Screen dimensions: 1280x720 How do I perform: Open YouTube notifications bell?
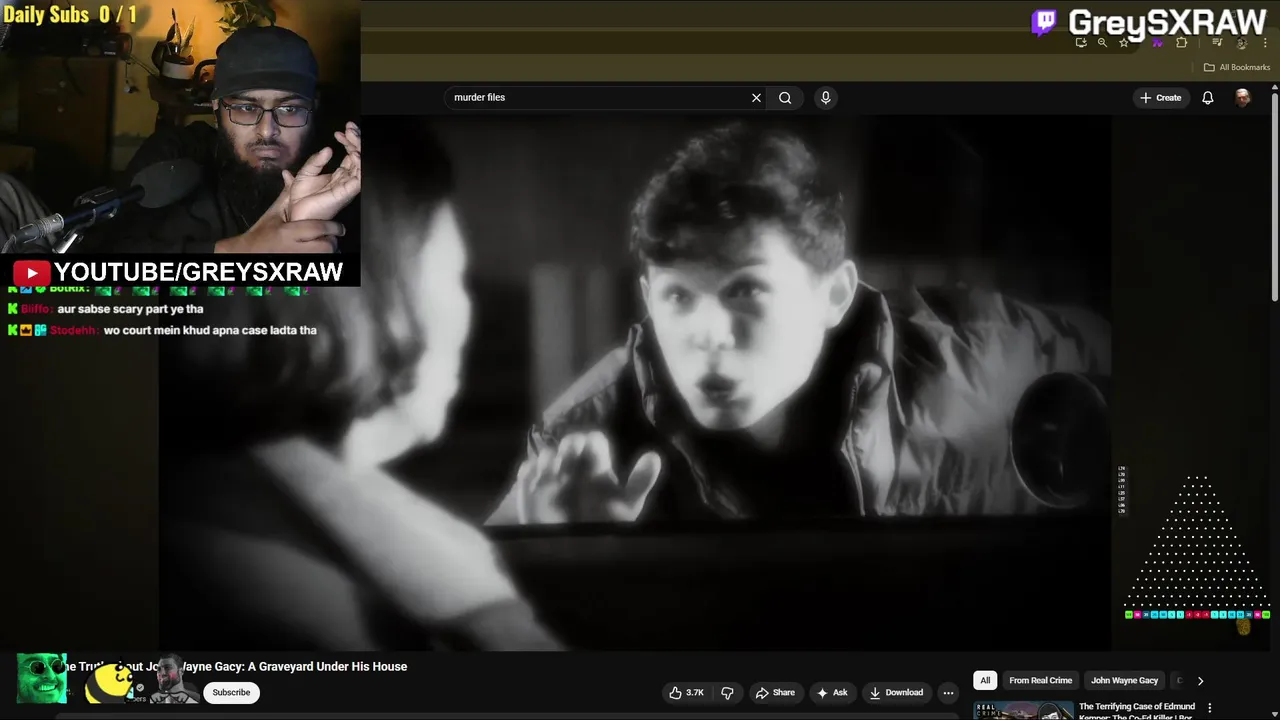[1207, 97]
